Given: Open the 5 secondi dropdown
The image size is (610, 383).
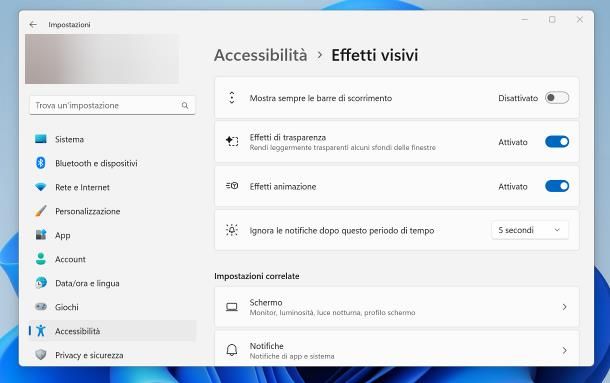Looking at the screenshot, I should point(529,230).
